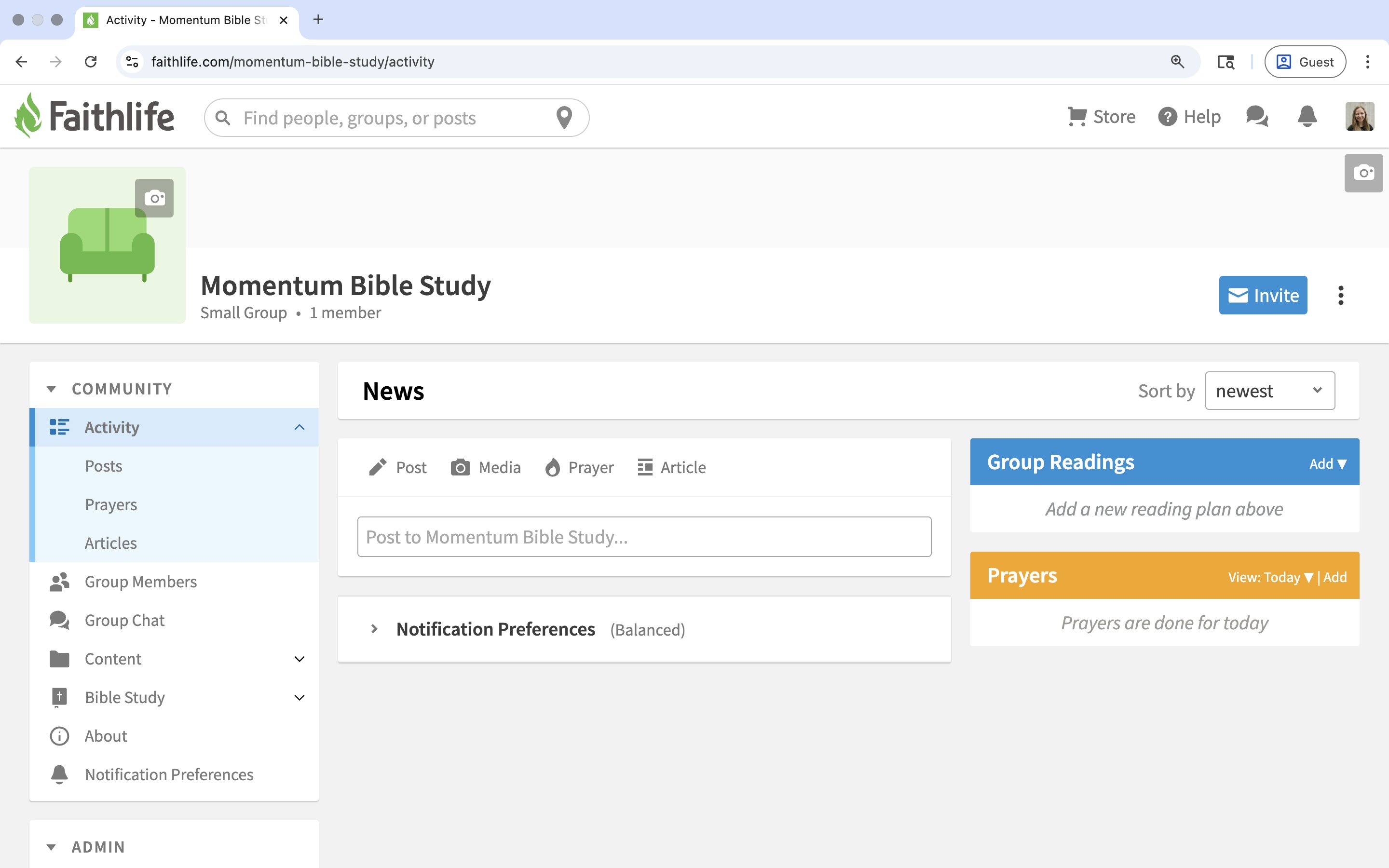The width and height of the screenshot is (1389, 868).
Task: Reload the page in the browser
Action: pos(91,61)
